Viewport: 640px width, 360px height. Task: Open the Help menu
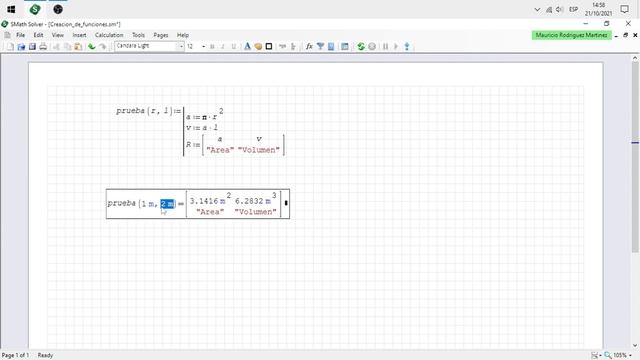[183, 35]
